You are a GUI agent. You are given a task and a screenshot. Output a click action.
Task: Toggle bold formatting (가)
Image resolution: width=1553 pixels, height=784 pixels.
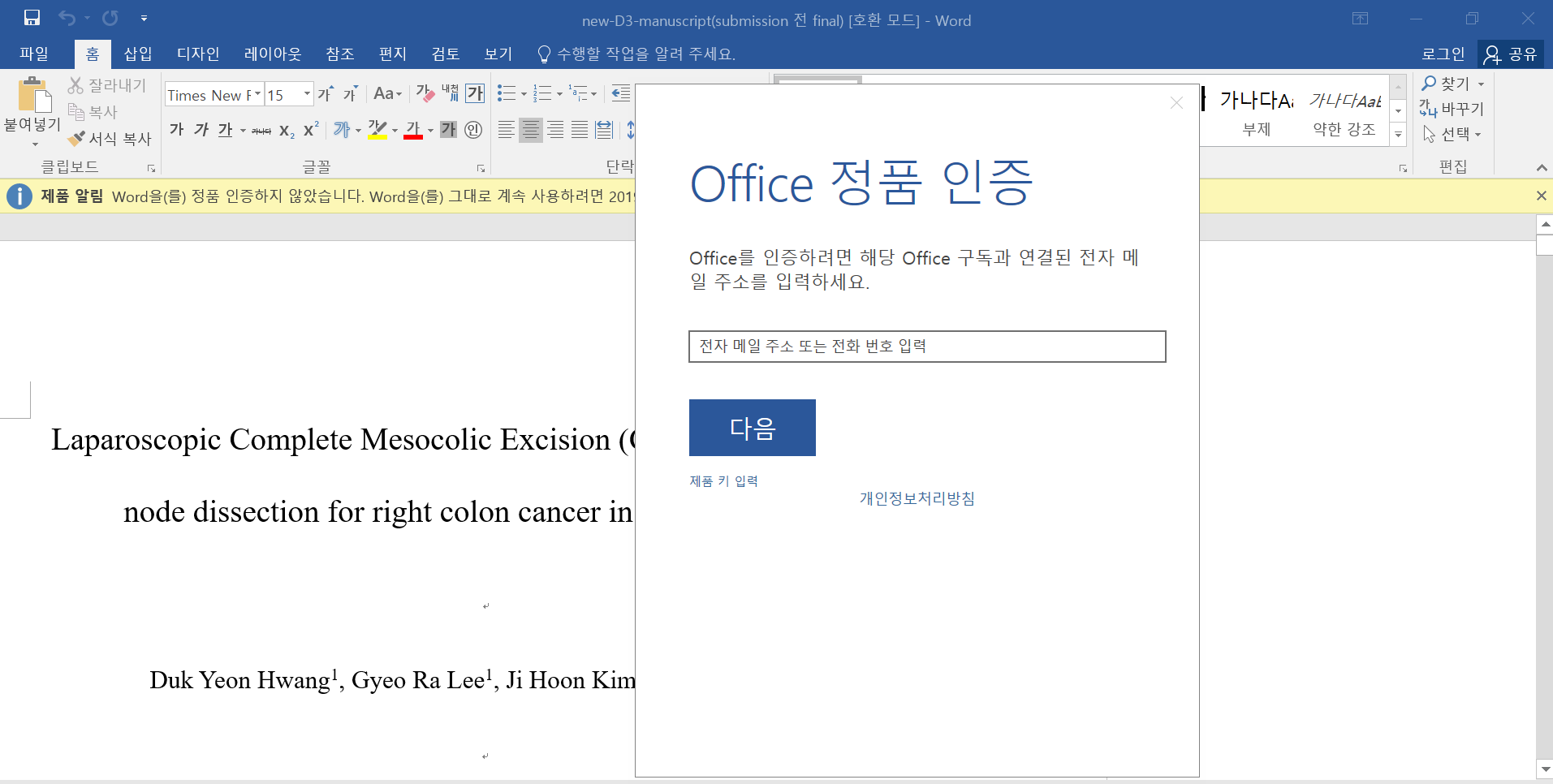coord(176,130)
